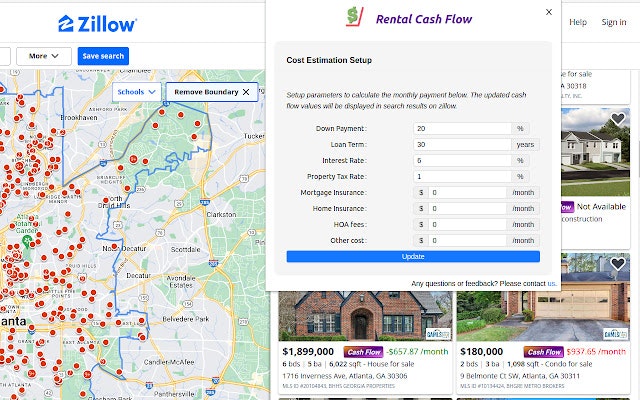Click the HOA fees amount field

pyautogui.click(x=467, y=224)
